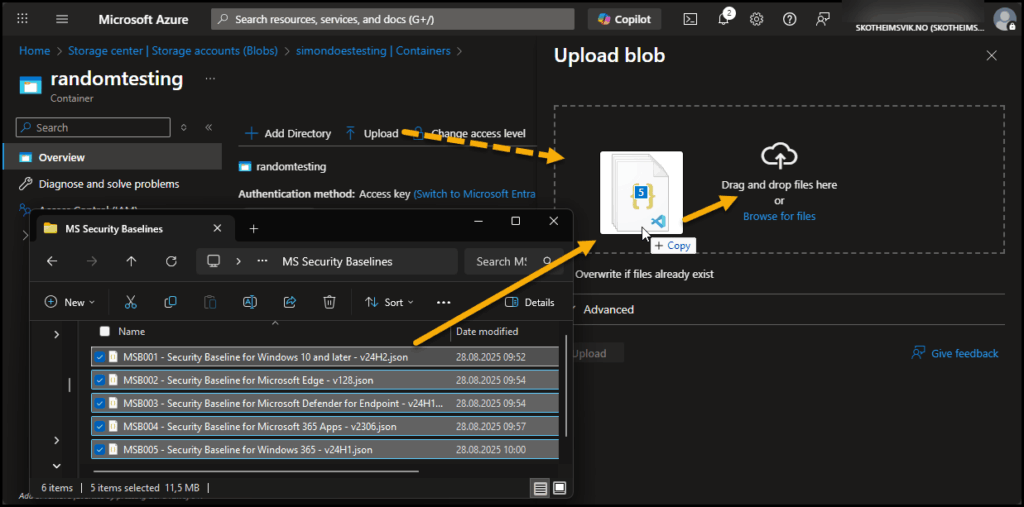Close the MS Security Baselines Explorer tab
The image size is (1024, 507).
tap(217, 229)
